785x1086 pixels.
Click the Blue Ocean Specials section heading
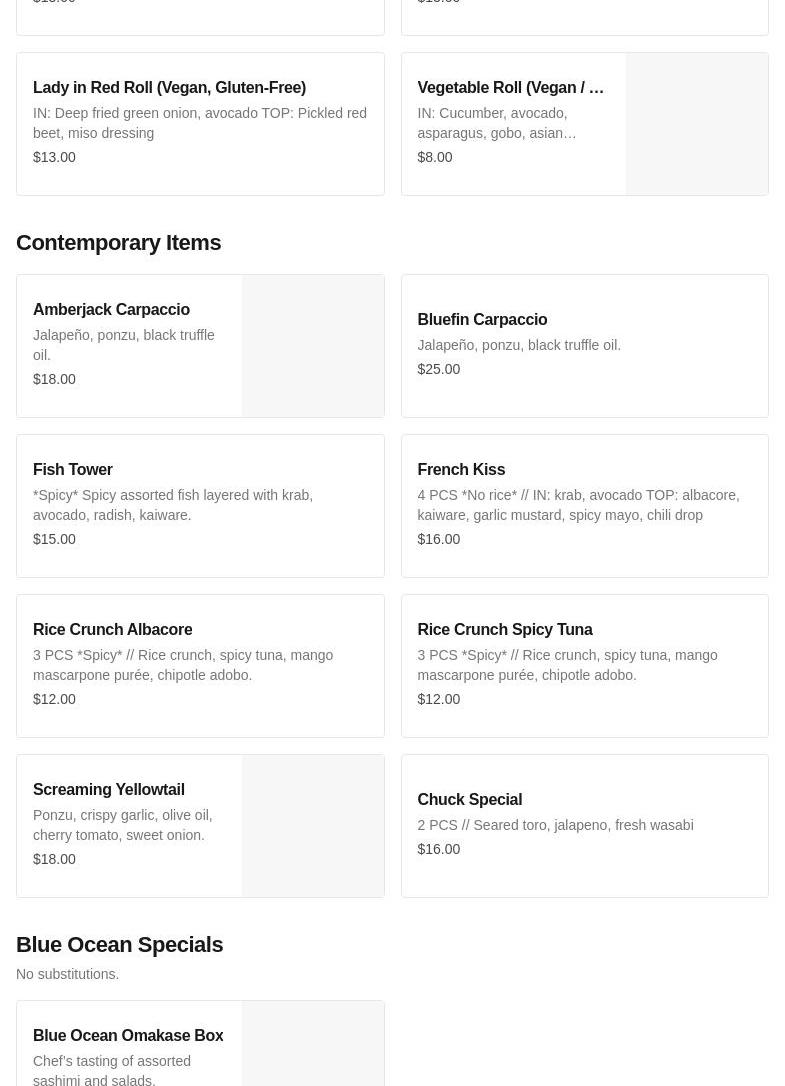pos(119,945)
